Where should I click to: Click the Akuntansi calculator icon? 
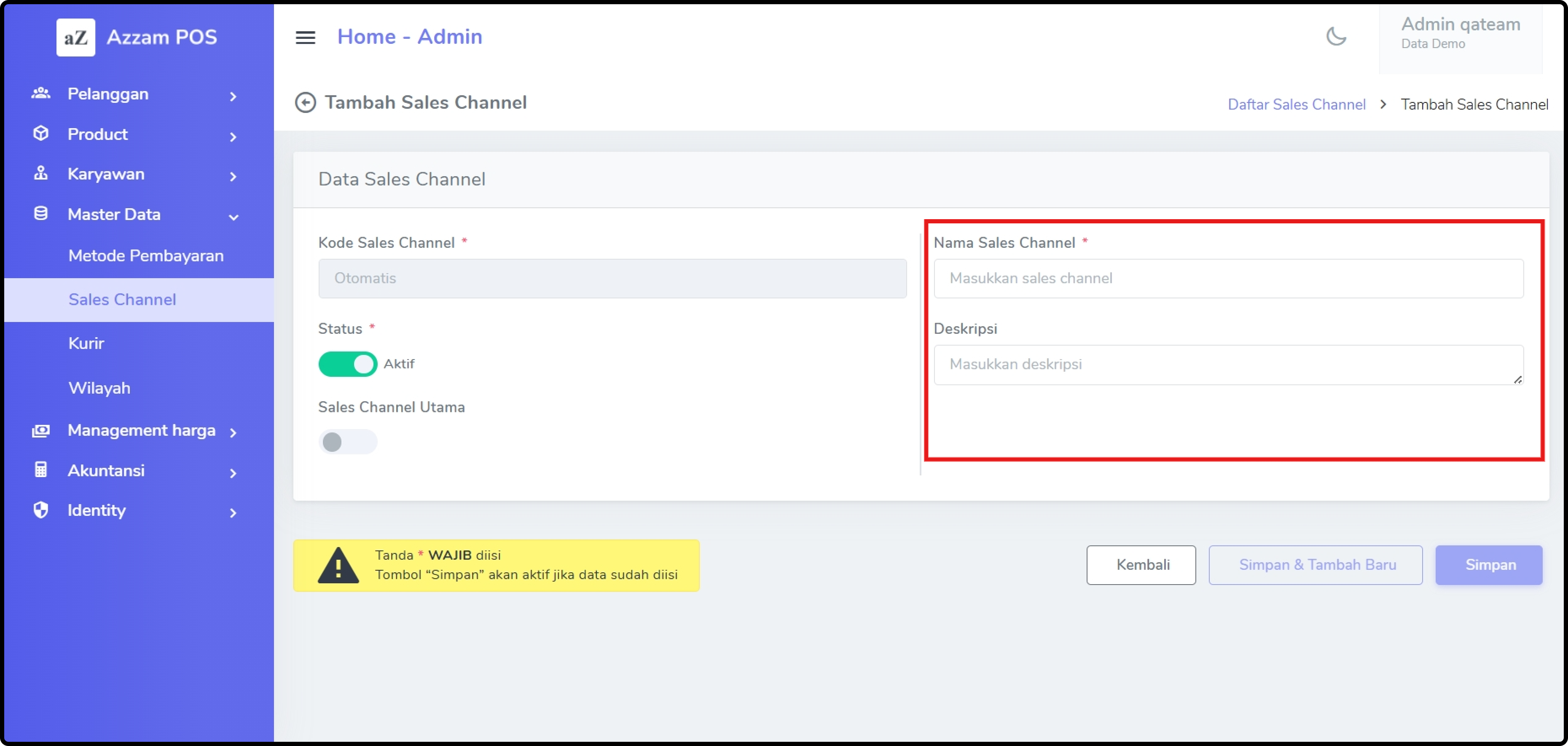coord(41,470)
